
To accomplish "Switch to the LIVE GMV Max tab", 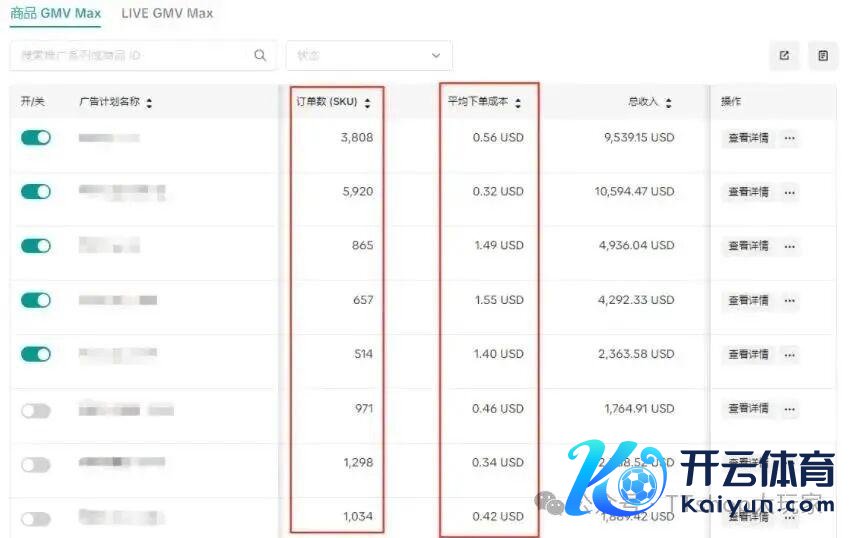I will click(x=167, y=14).
